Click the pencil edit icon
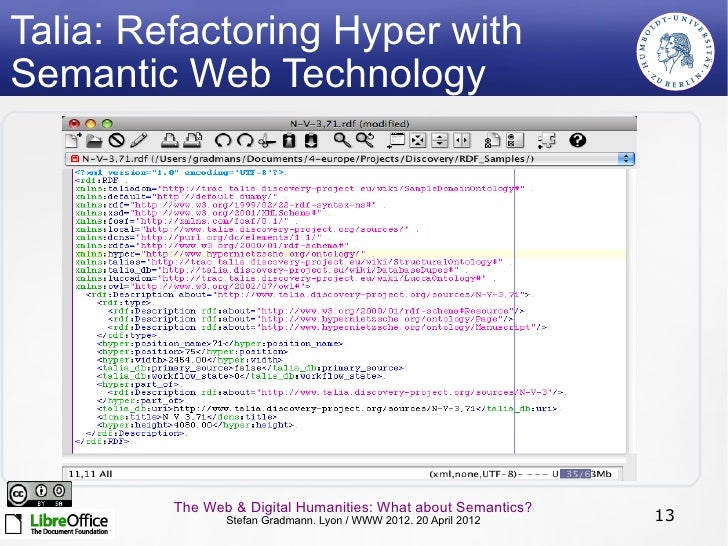Screen dimensions: 728x546 click(x=139, y=140)
